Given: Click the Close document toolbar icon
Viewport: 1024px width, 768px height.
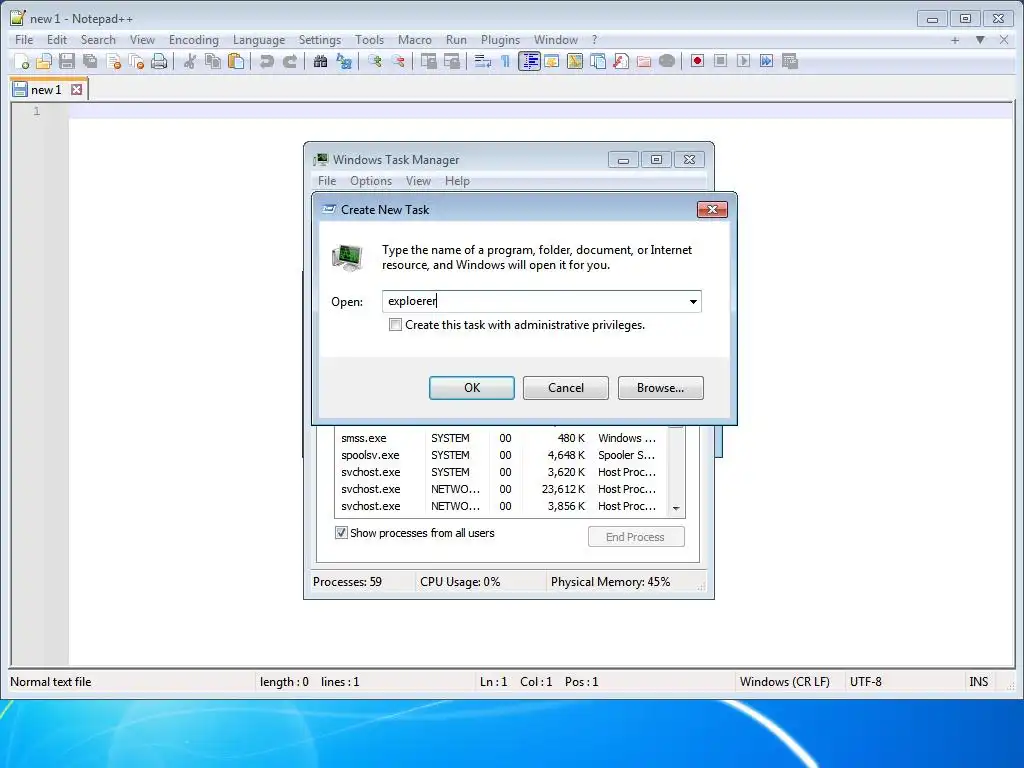Looking at the screenshot, I should (x=114, y=61).
